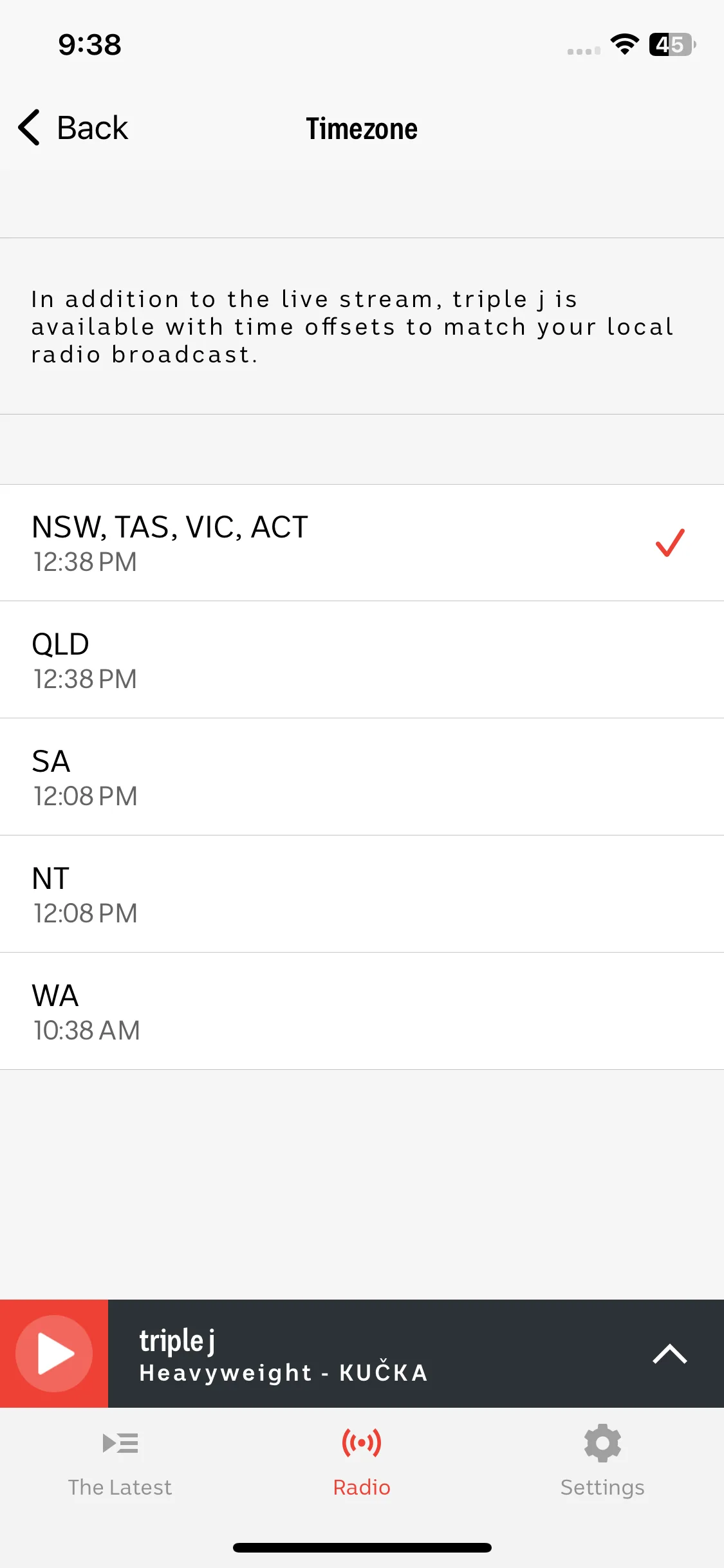Screen dimensions: 724x1568
Task: Choose the WA 10:38 AM timezone
Action: coord(362,1011)
